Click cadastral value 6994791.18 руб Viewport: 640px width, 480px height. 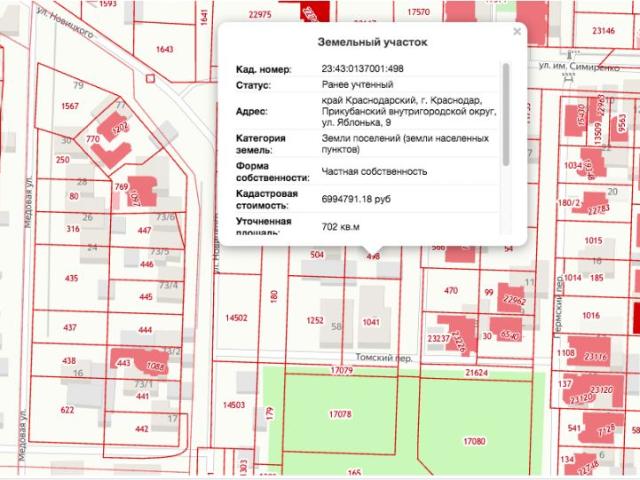click(x=356, y=199)
